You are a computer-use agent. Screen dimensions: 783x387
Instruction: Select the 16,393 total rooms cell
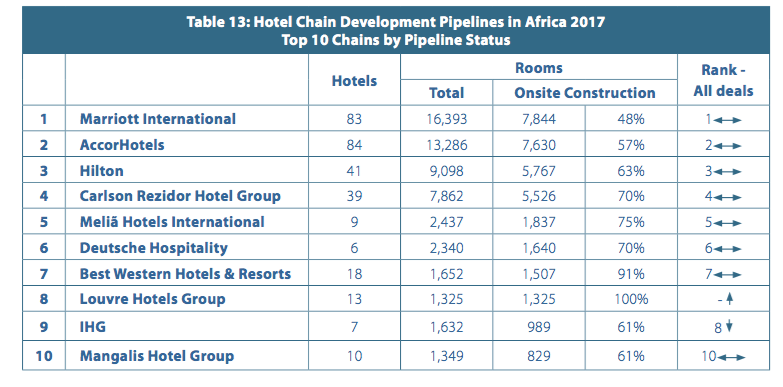coord(446,119)
